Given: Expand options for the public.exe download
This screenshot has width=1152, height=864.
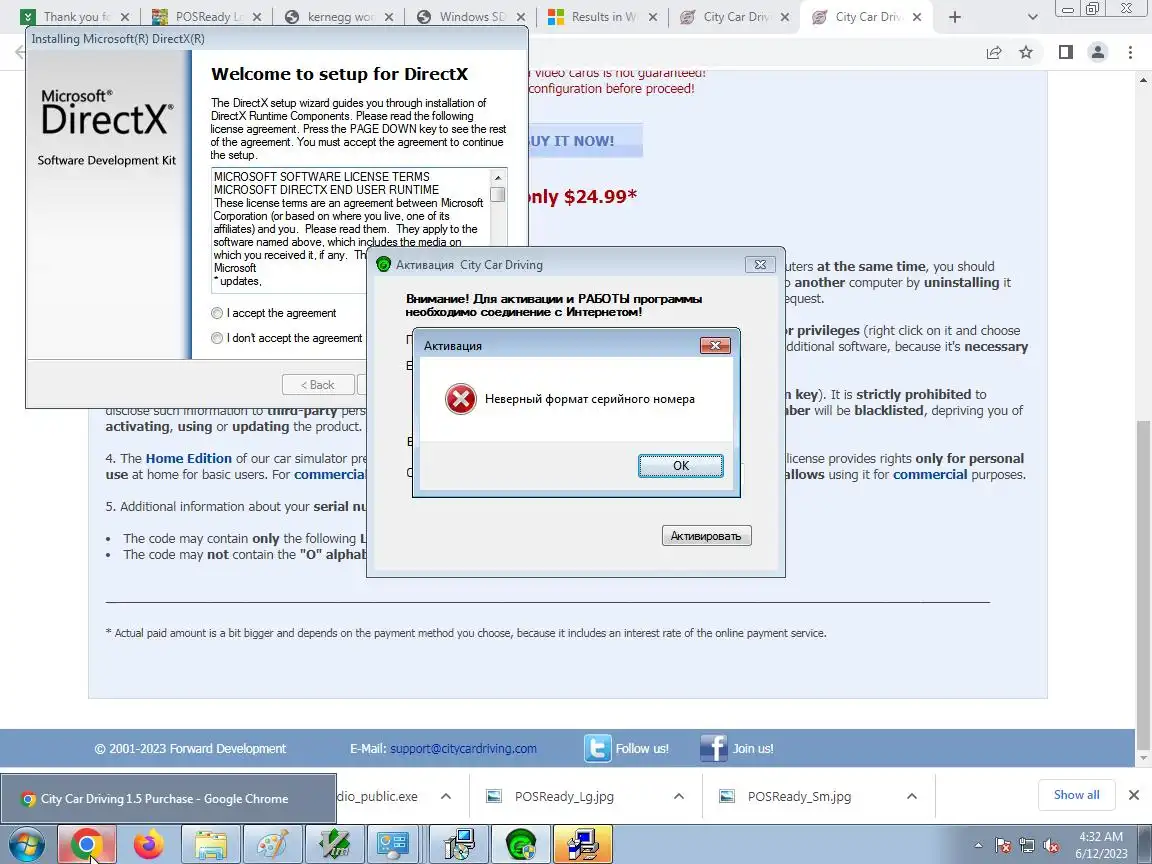Looking at the screenshot, I should [x=446, y=796].
